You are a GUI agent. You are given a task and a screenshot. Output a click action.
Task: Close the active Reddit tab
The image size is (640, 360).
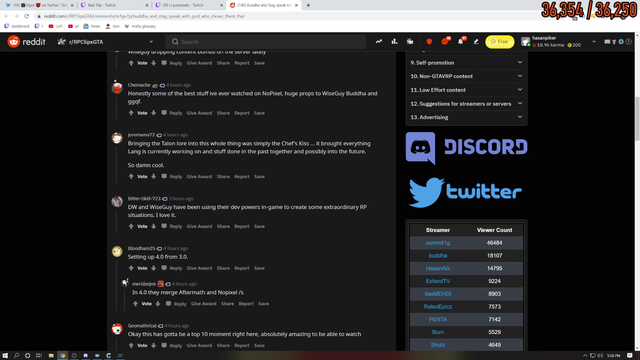[x=296, y=5]
